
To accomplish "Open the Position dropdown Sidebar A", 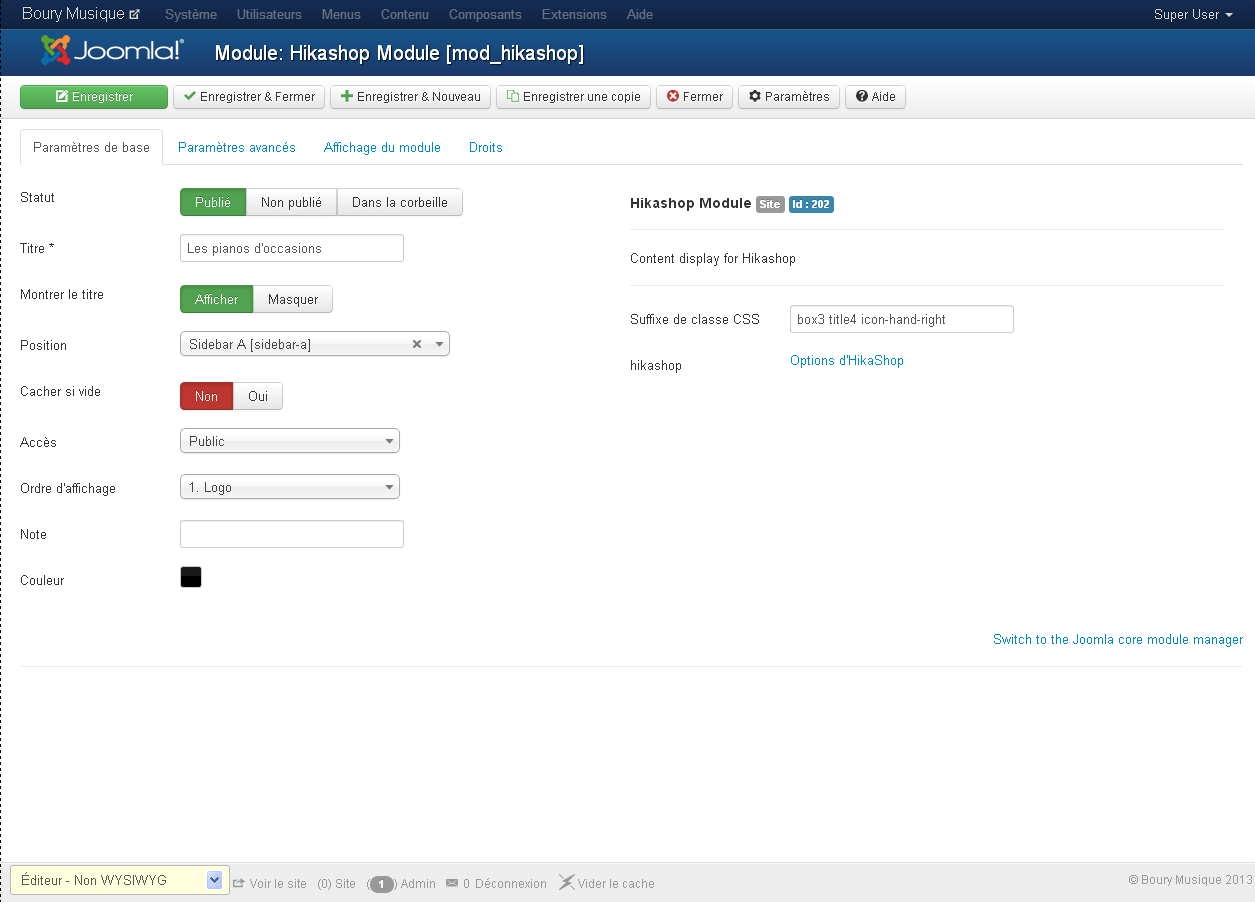I will pos(315,344).
